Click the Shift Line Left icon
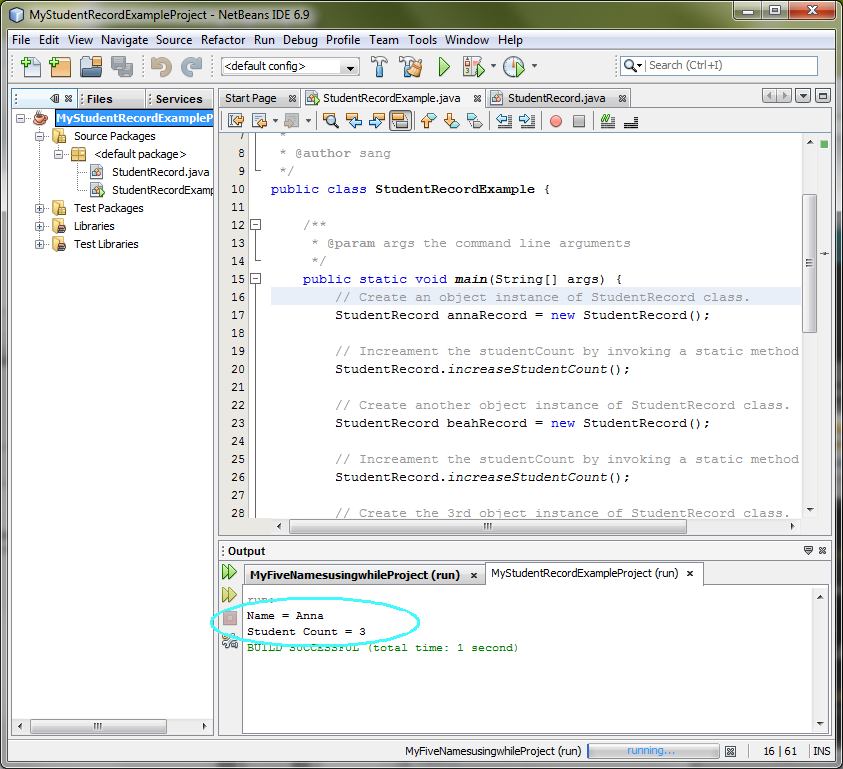Screen dimensions: 843x769 click(x=504, y=121)
